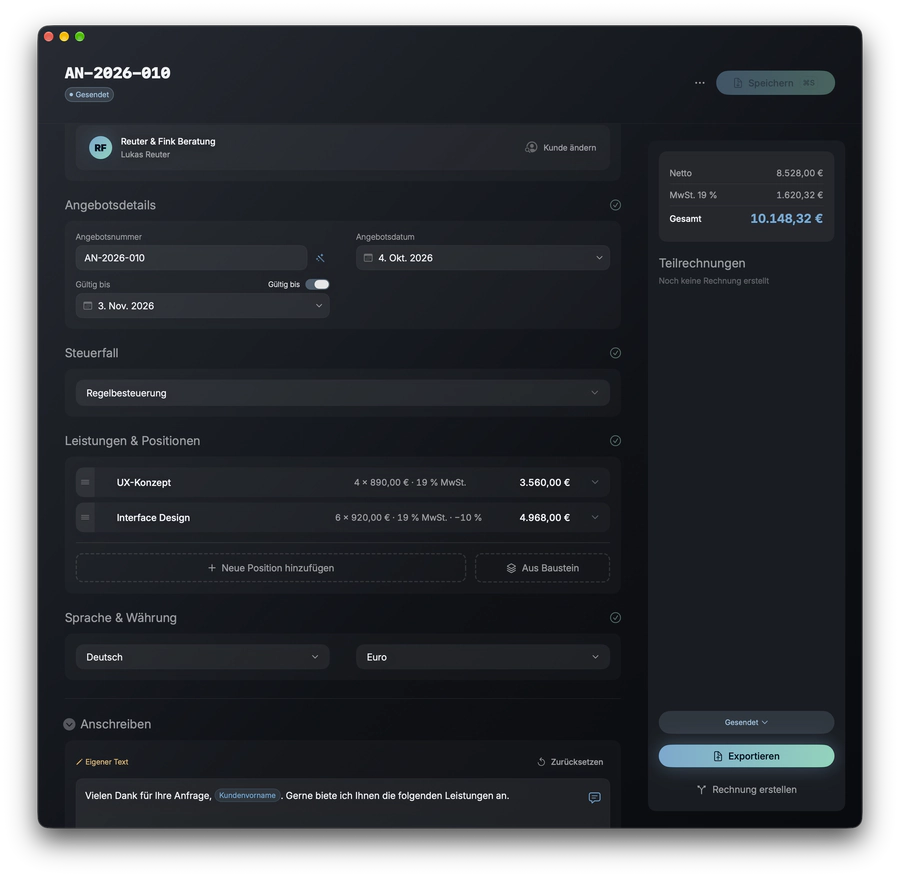Click the Gesamt amount 10.148,32 €
Screen dimensions: 900x878
(786, 219)
